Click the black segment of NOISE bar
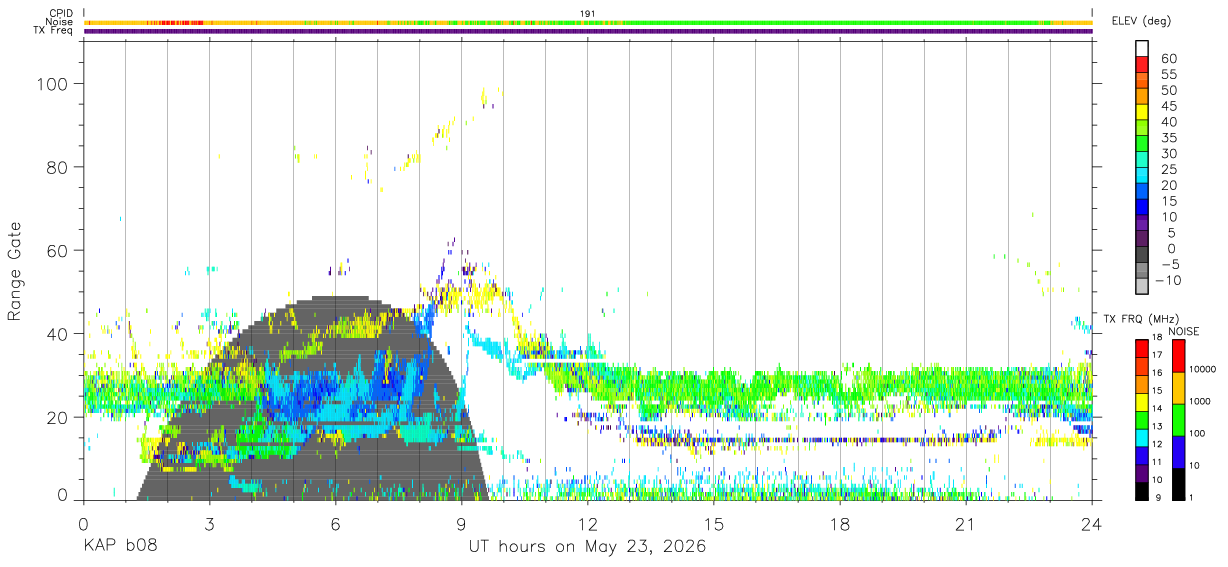The image size is (1228, 567). (x=1178, y=483)
